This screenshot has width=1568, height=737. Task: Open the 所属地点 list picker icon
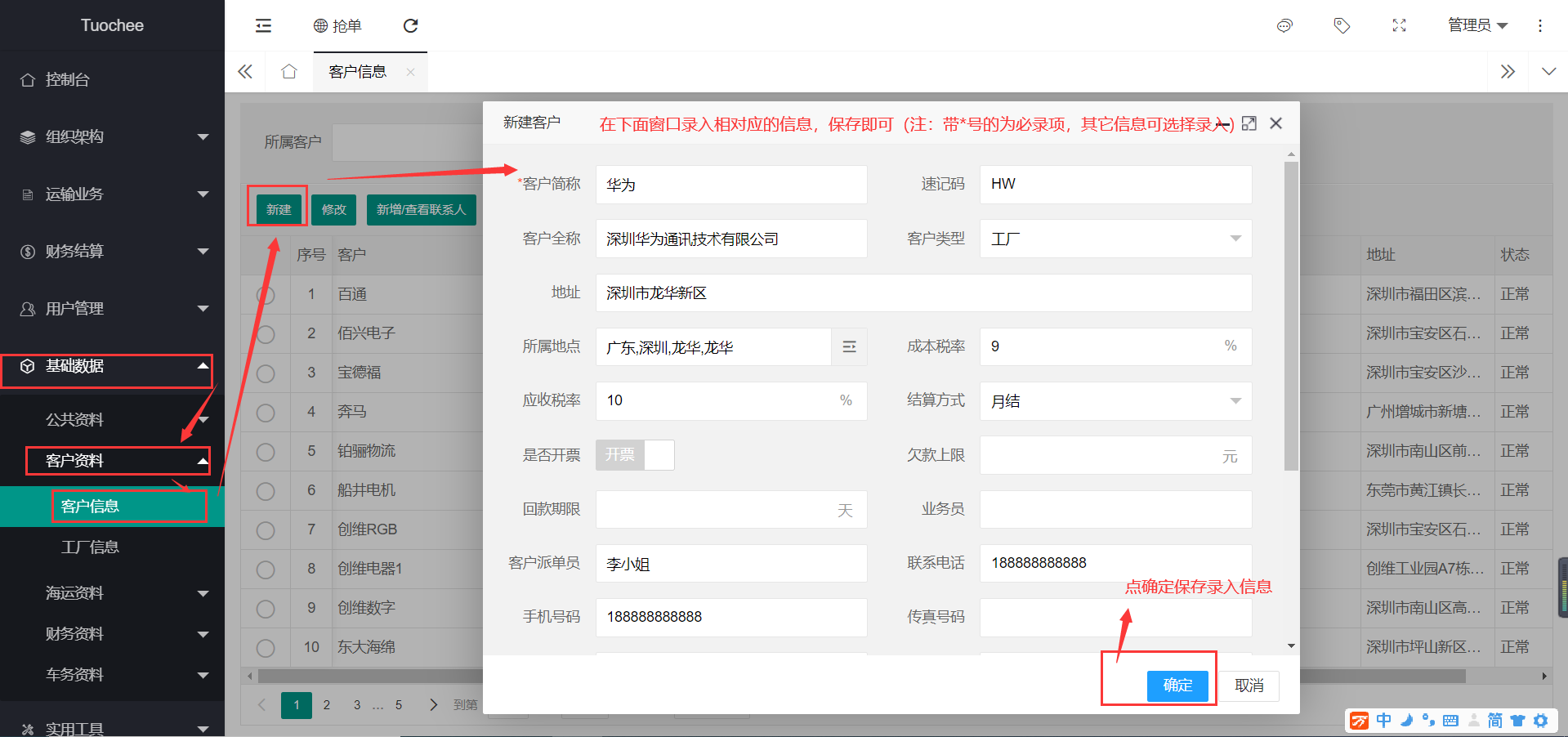pos(849,347)
